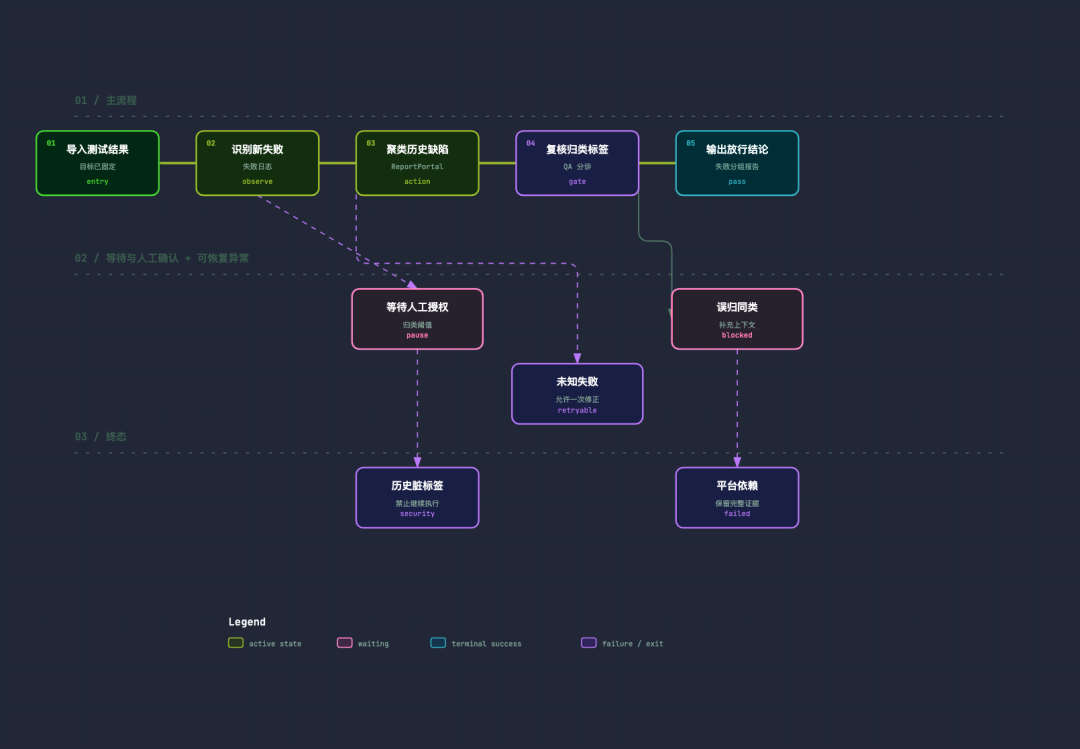Select the 历史脏标签 security node

click(417, 497)
